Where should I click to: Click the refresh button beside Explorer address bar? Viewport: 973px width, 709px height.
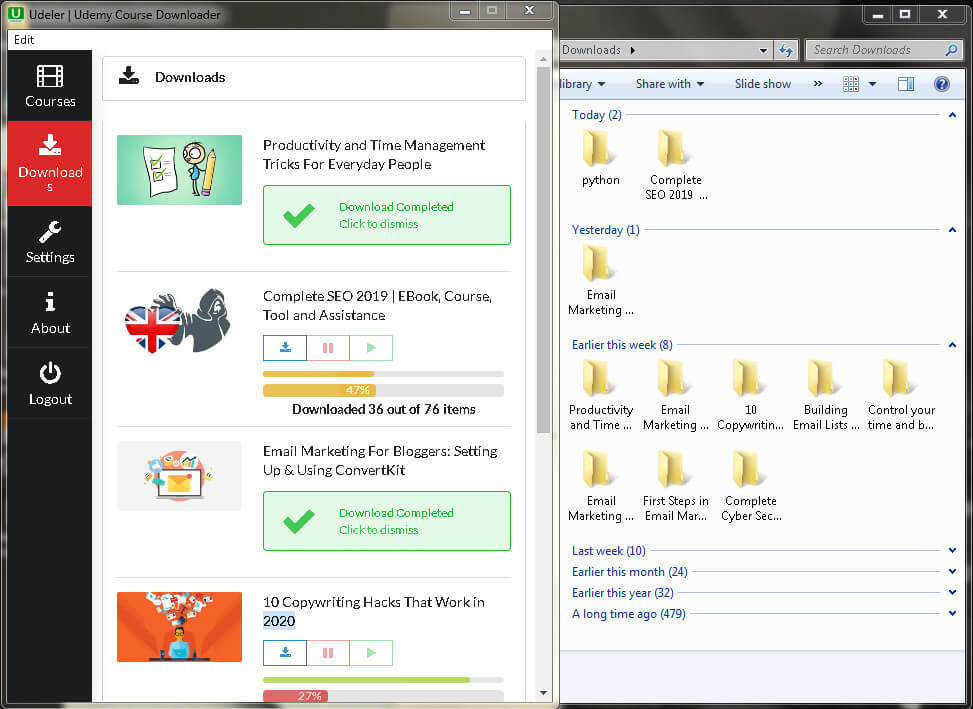pyautogui.click(x=786, y=50)
